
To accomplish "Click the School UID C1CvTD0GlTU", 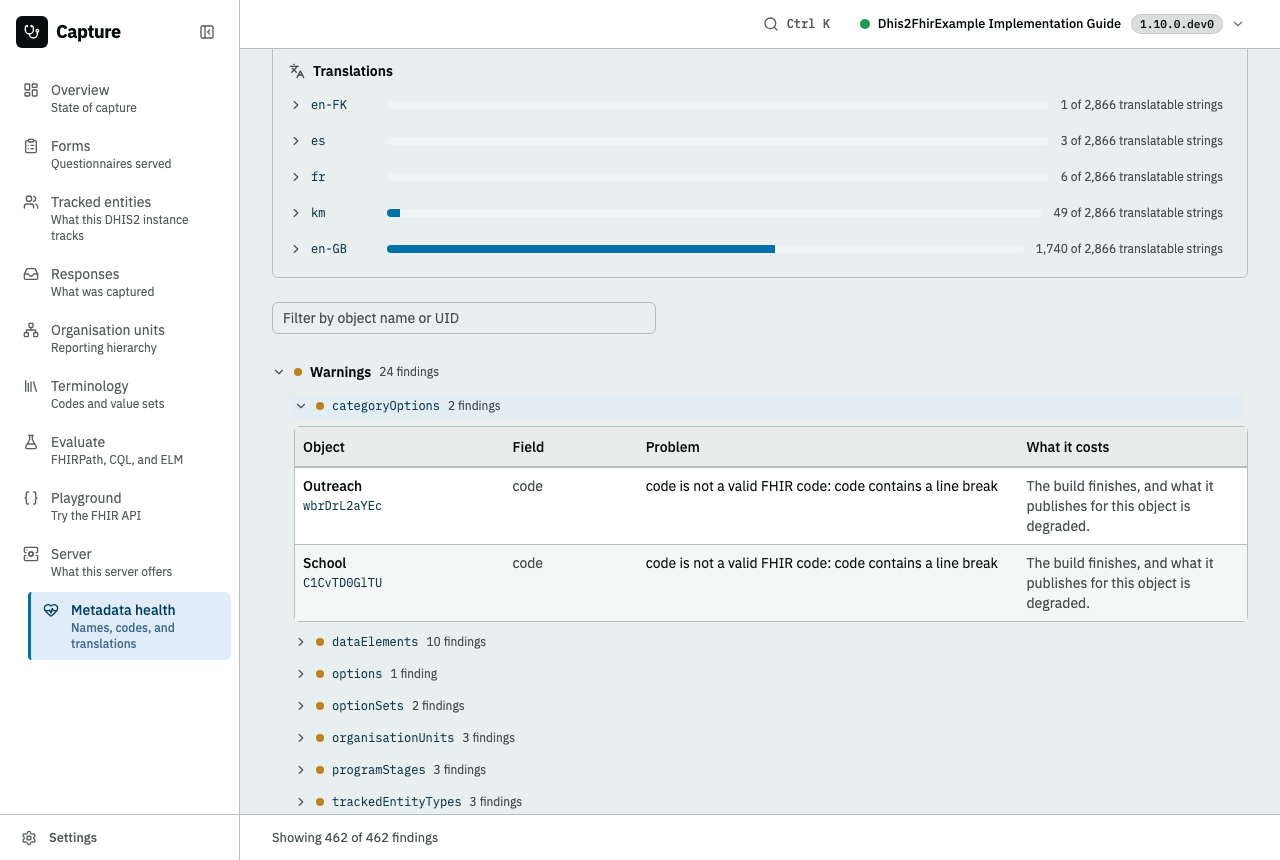I will click(342, 583).
